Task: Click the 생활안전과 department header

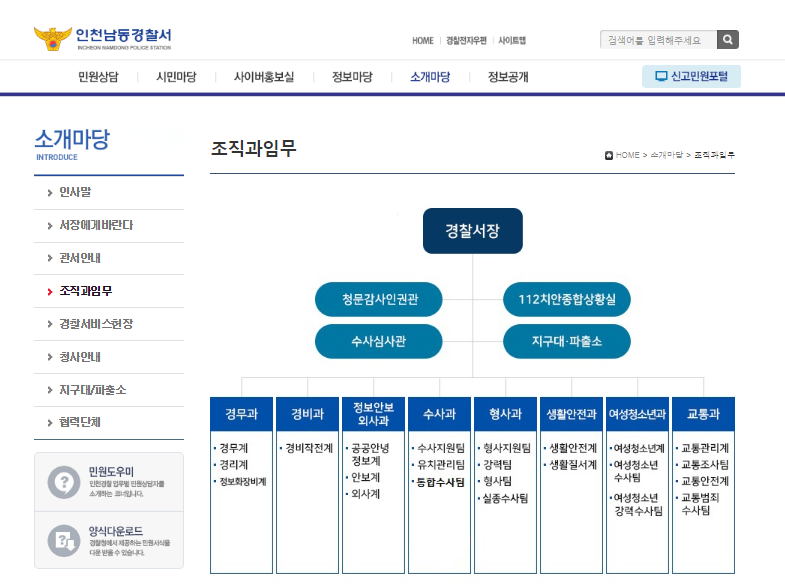Action: 571,414
